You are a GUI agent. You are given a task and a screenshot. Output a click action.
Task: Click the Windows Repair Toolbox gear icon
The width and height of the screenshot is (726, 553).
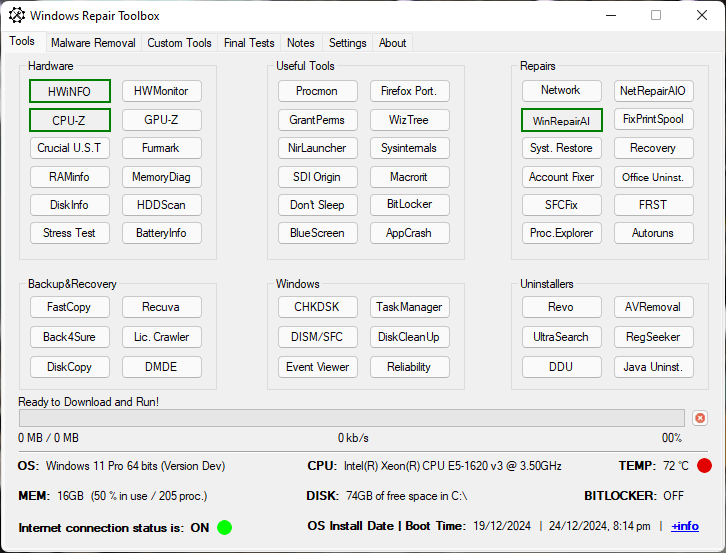pyautogui.click(x=17, y=16)
